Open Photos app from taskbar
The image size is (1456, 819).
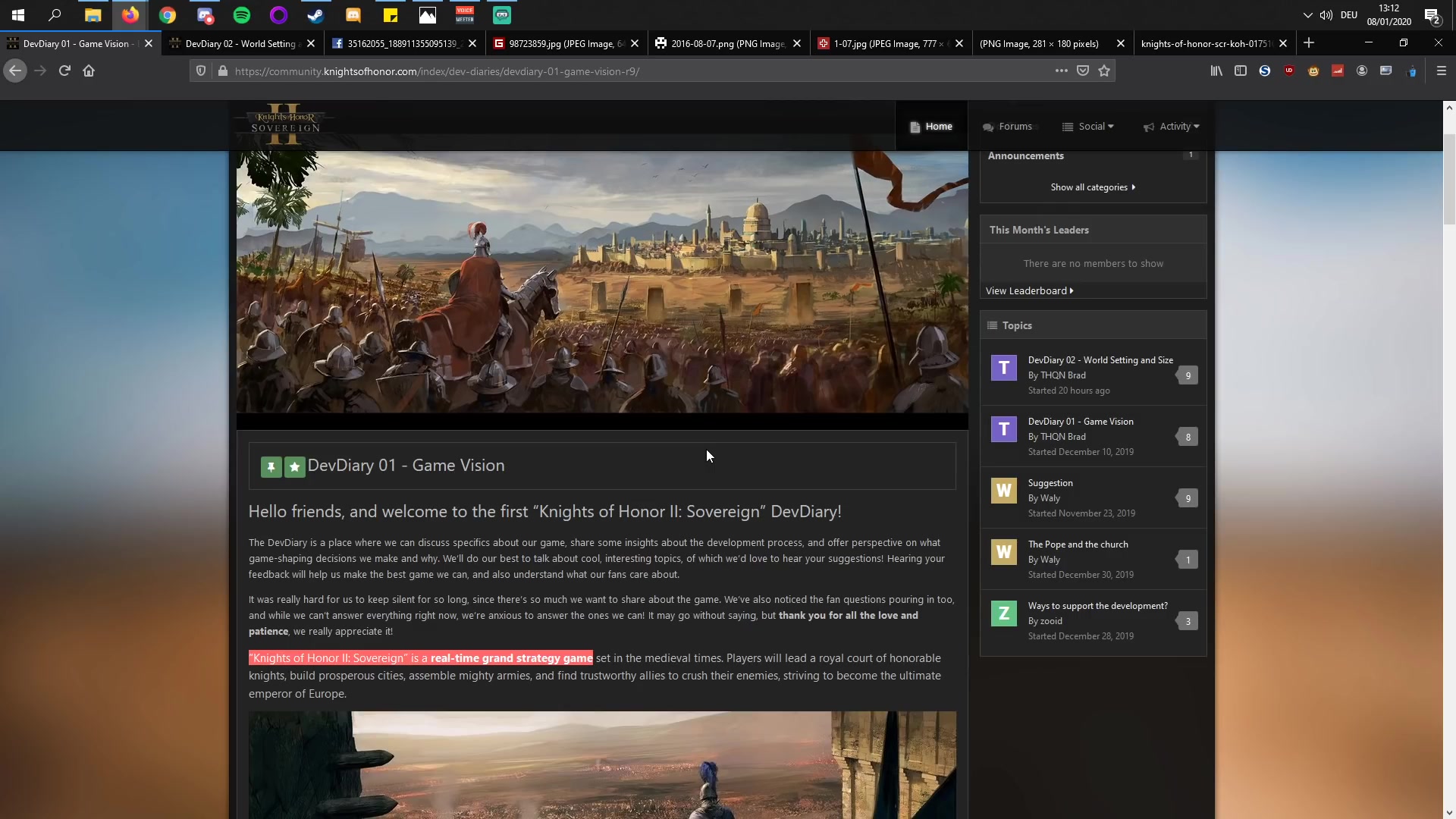(428, 14)
